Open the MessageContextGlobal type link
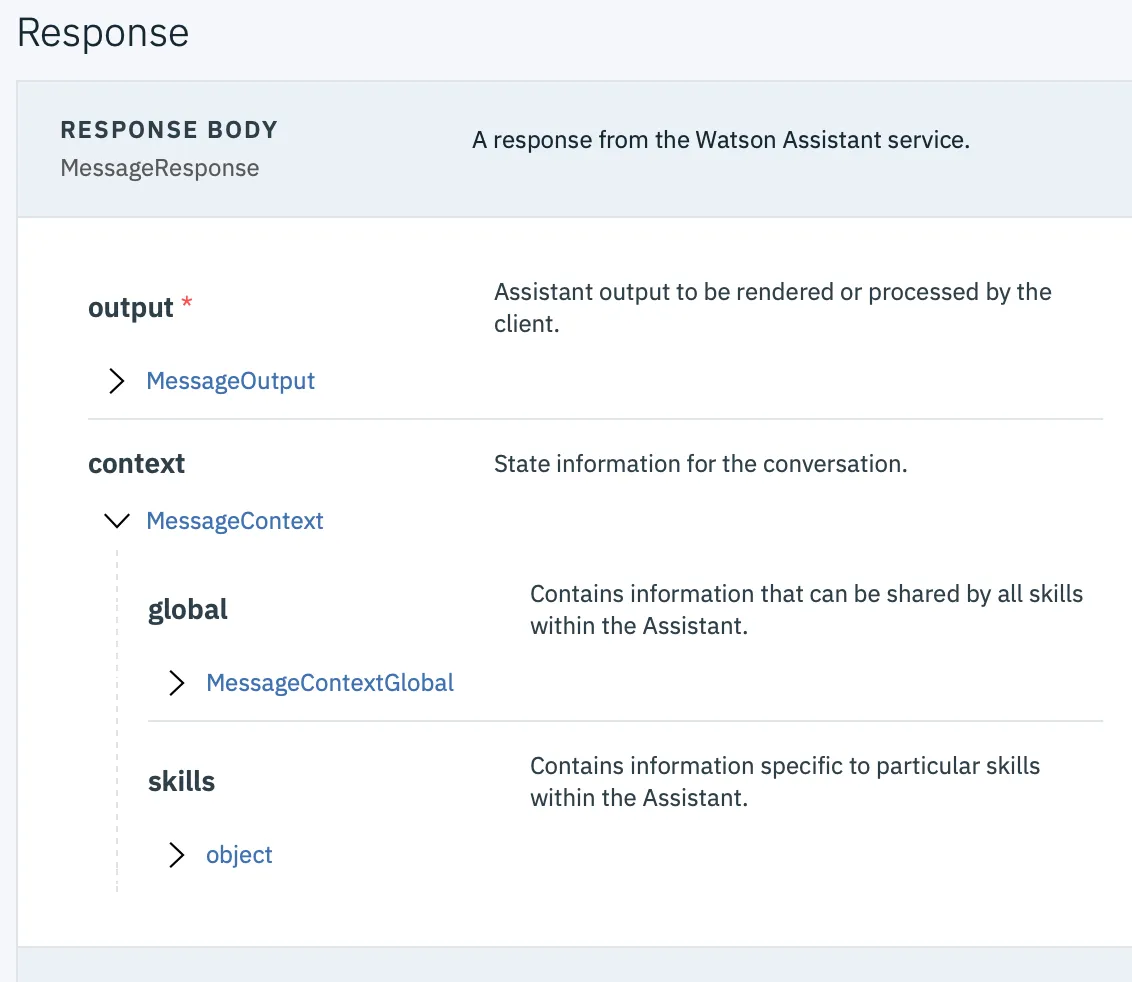 (x=330, y=683)
